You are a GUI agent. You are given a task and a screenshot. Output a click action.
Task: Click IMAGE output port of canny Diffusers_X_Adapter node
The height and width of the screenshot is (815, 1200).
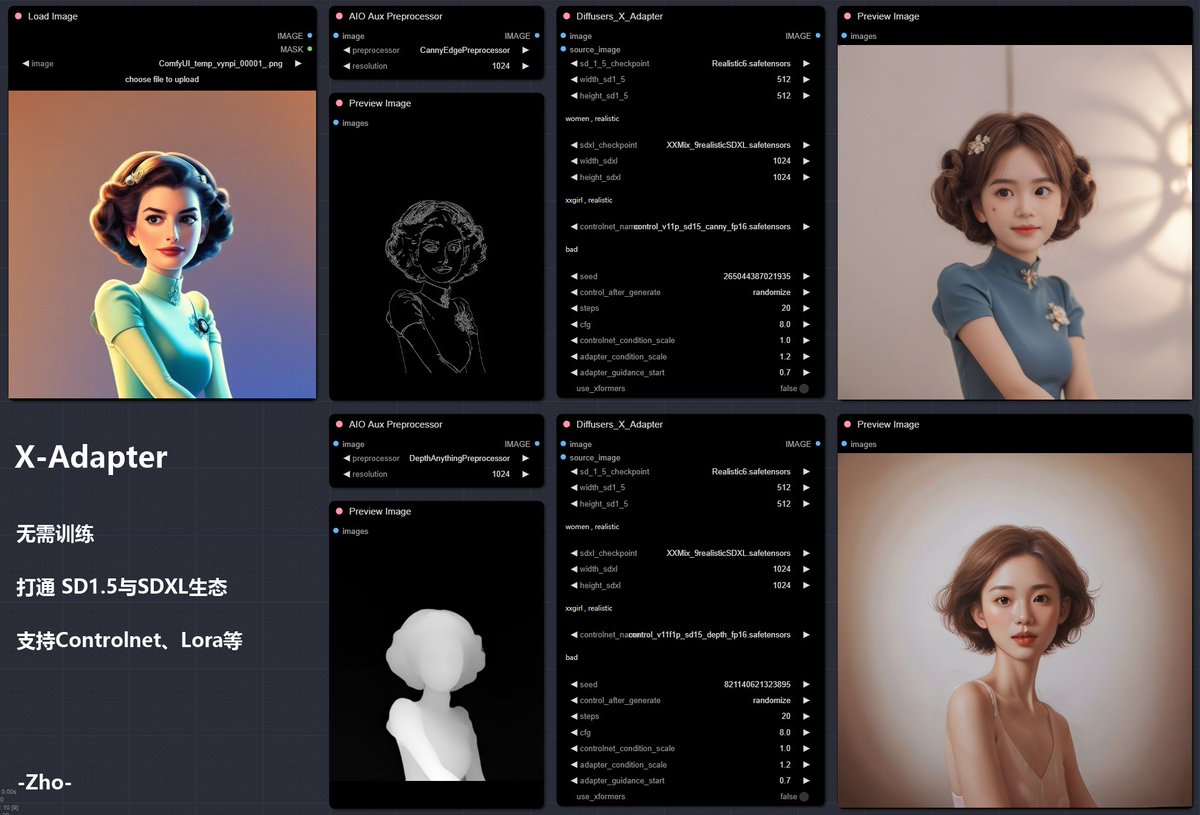tap(818, 36)
